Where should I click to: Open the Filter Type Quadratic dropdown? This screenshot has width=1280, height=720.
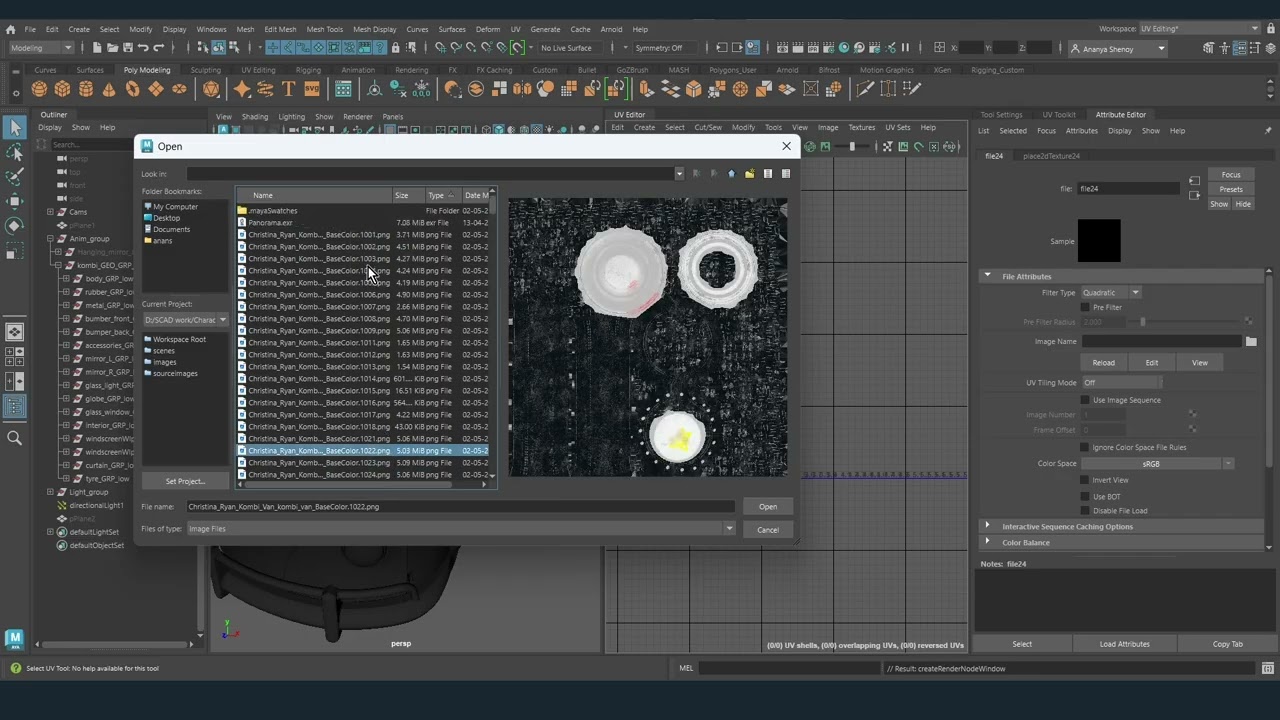1111,293
